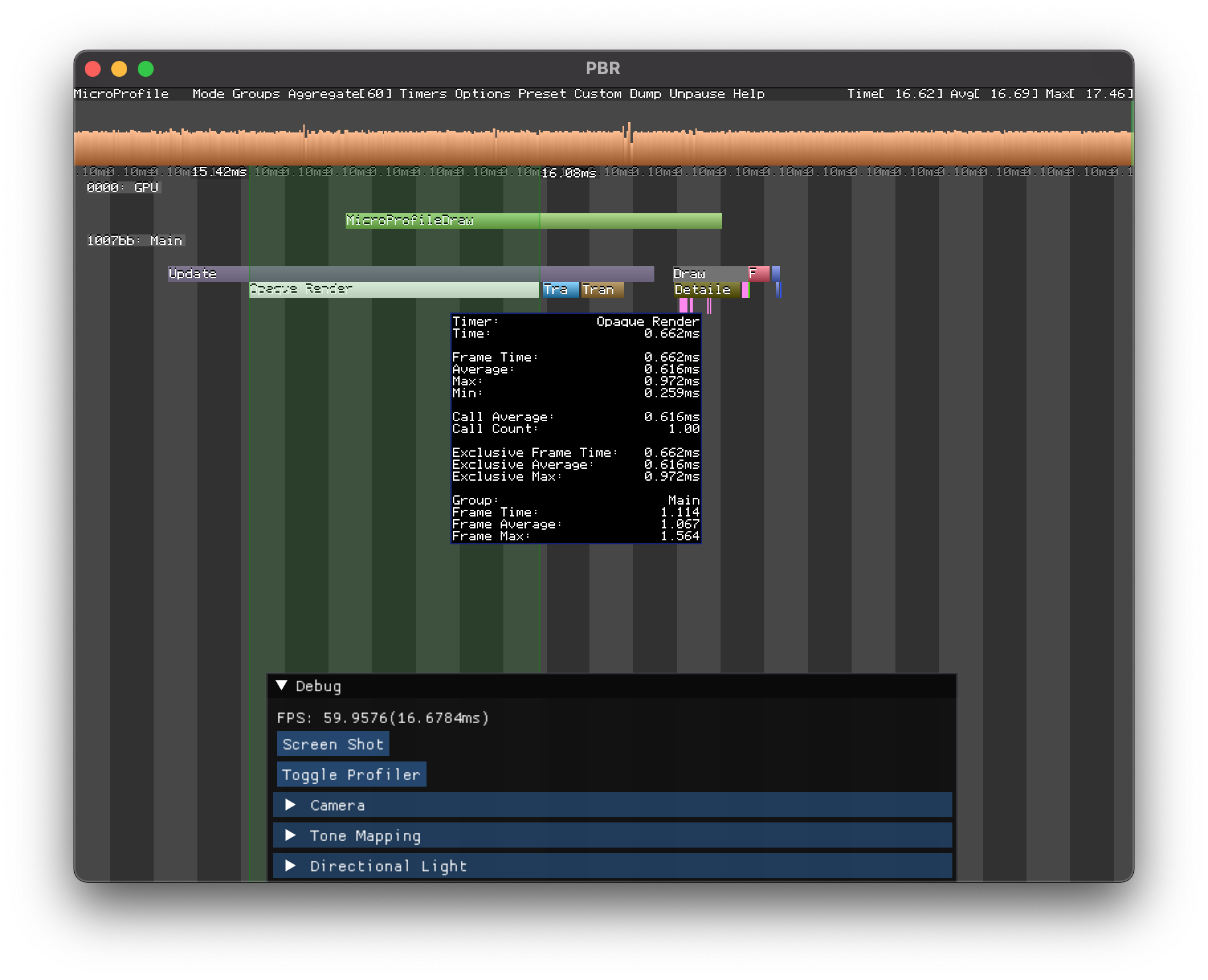The width and height of the screenshot is (1208, 980).
Task: Select the Opaque Render timer bar
Action: click(394, 289)
